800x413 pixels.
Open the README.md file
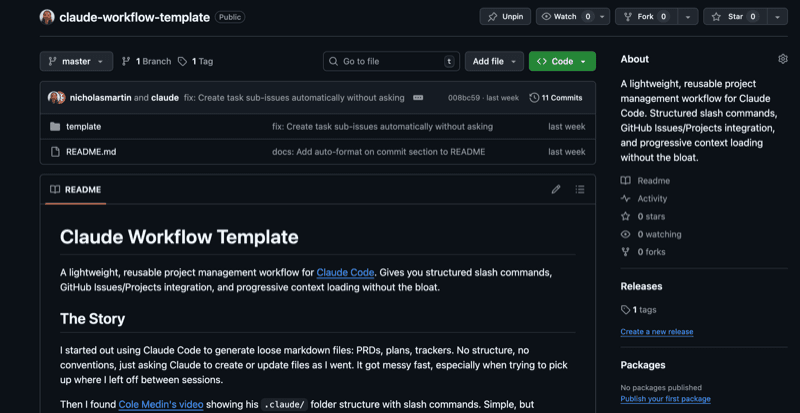click(x=90, y=152)
